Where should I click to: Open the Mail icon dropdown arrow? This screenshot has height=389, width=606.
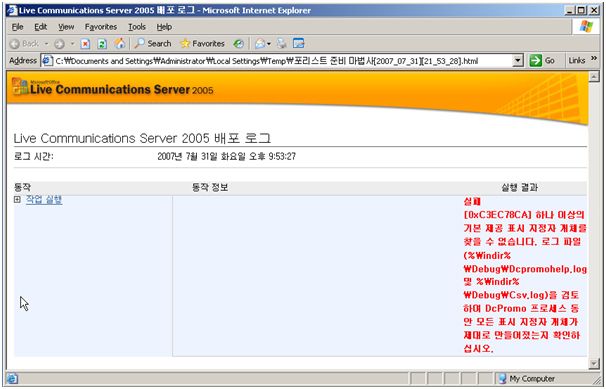(x=269, y=44)
